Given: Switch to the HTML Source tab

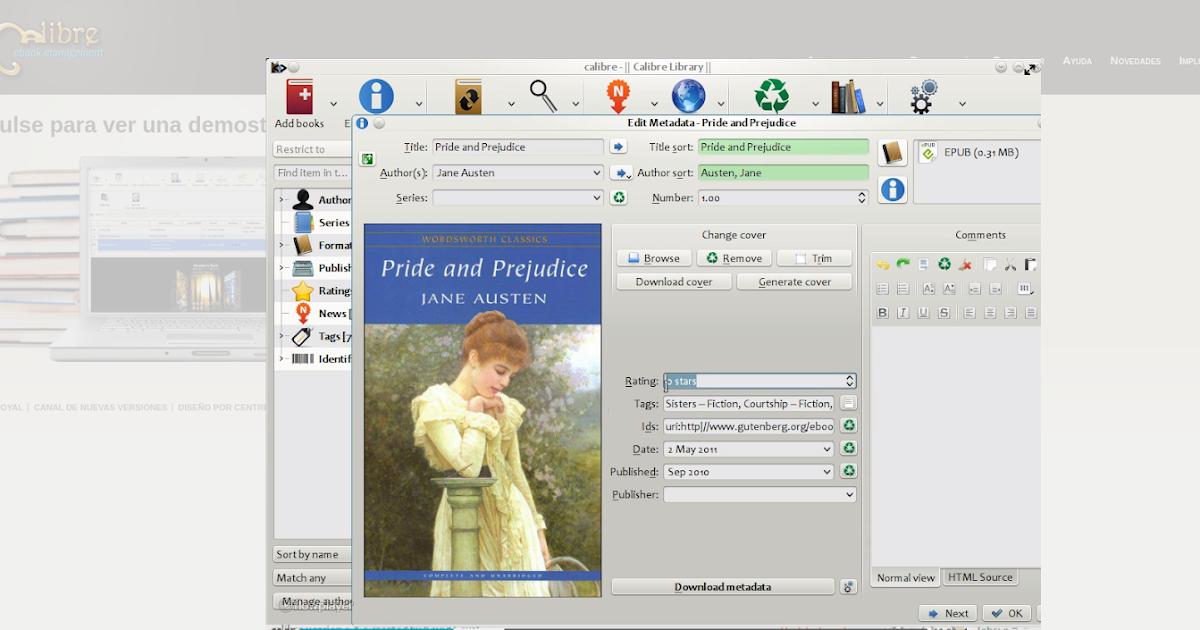Looking at the screenshot, I should click(x=980, y=577).
